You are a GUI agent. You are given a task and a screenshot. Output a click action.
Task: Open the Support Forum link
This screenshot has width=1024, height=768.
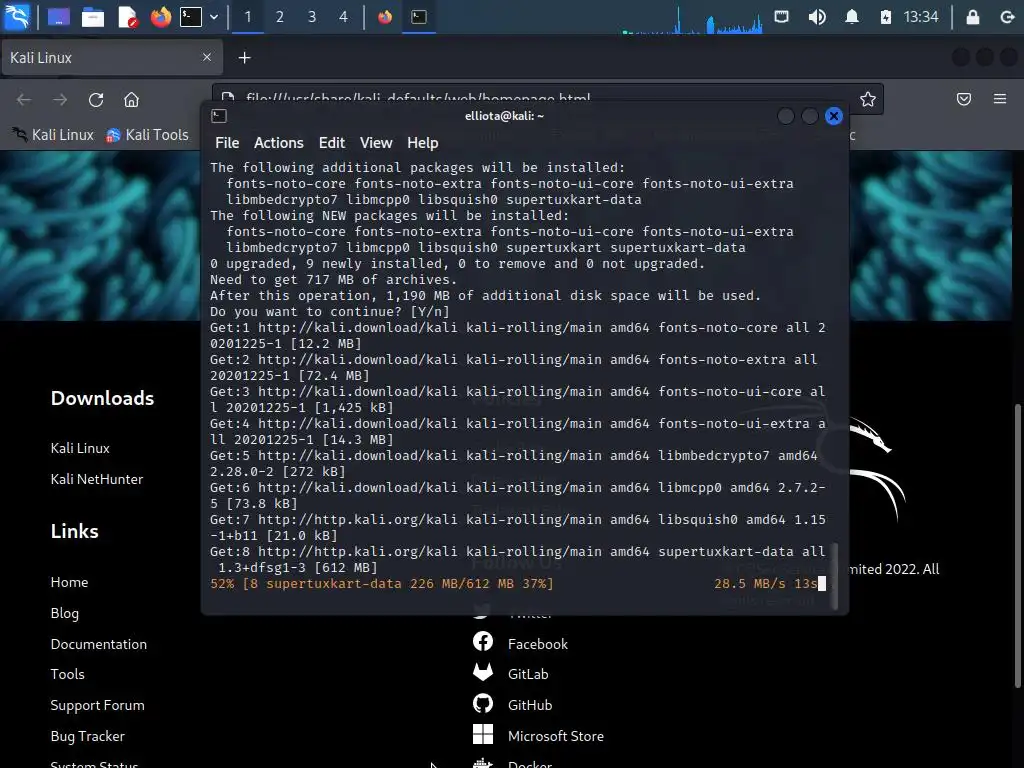pyautogui.click(x=97, y=705)
